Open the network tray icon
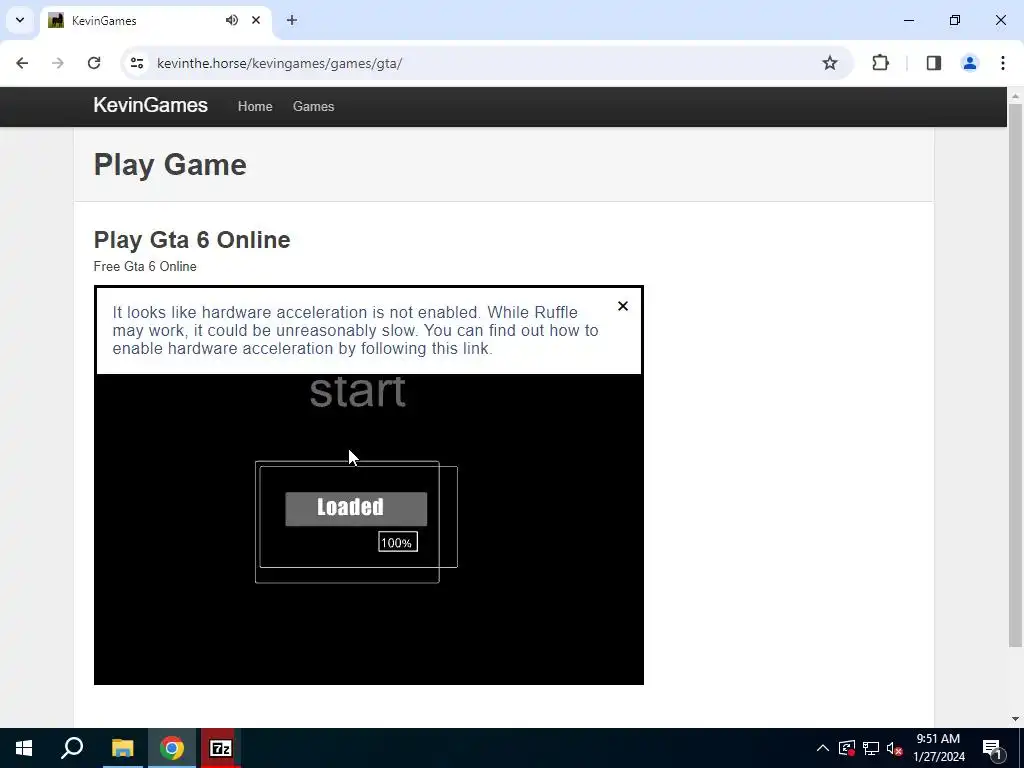The image size is (1024, 768). [871, 748]
